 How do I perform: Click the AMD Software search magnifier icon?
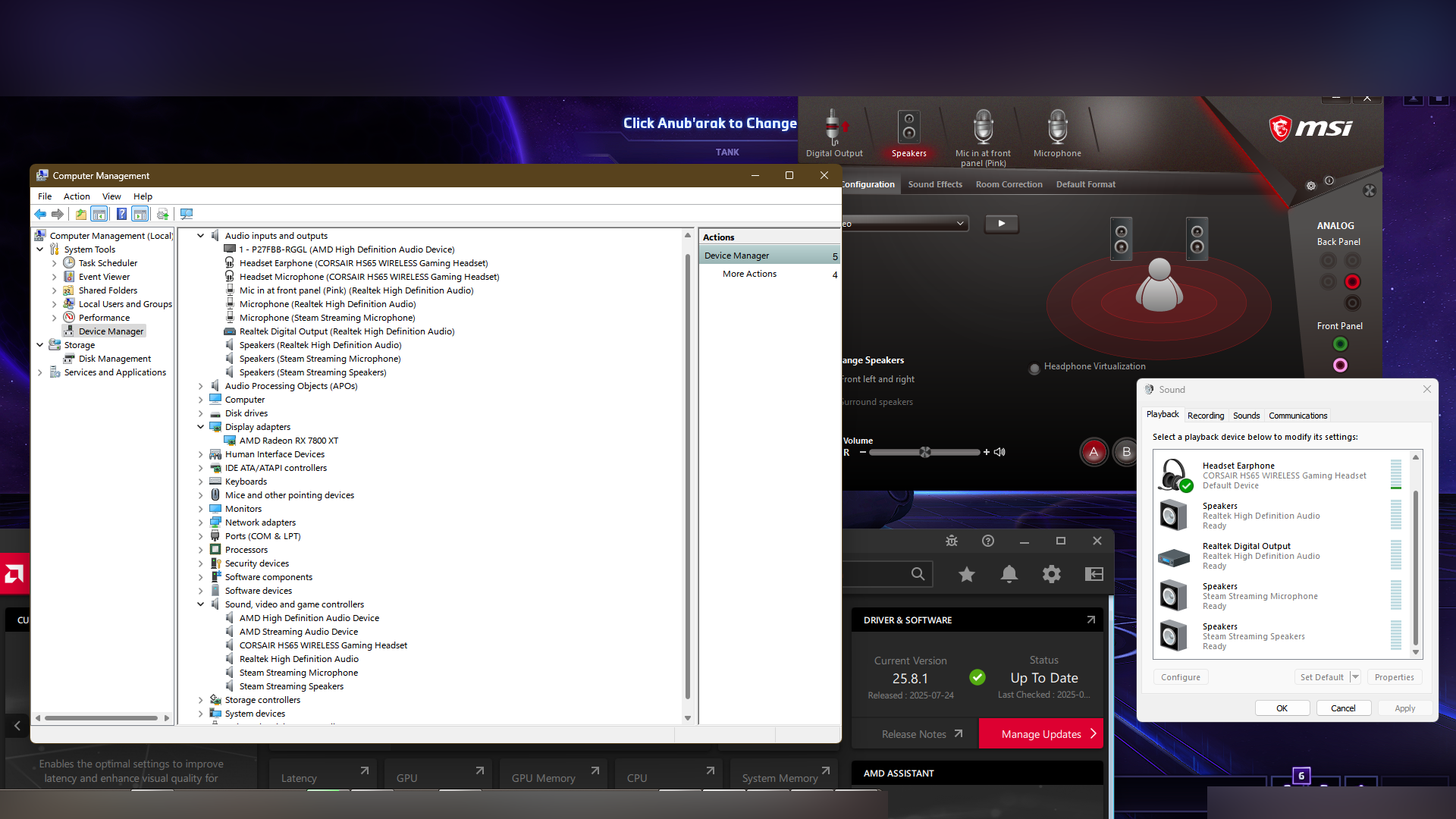point(918,574)
